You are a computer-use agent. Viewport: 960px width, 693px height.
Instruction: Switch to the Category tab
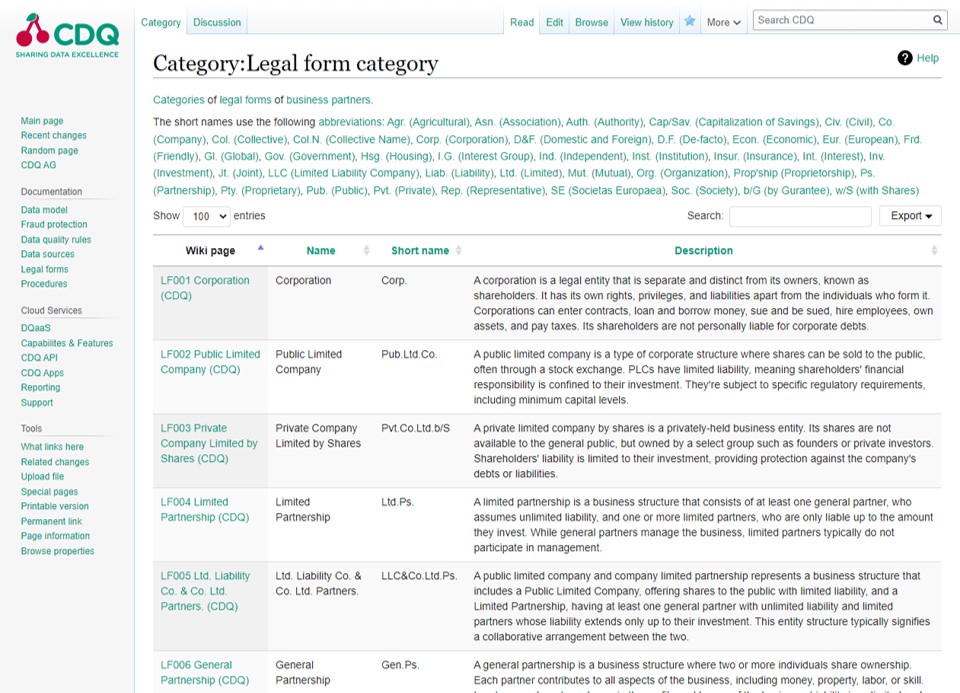(161, 23)
